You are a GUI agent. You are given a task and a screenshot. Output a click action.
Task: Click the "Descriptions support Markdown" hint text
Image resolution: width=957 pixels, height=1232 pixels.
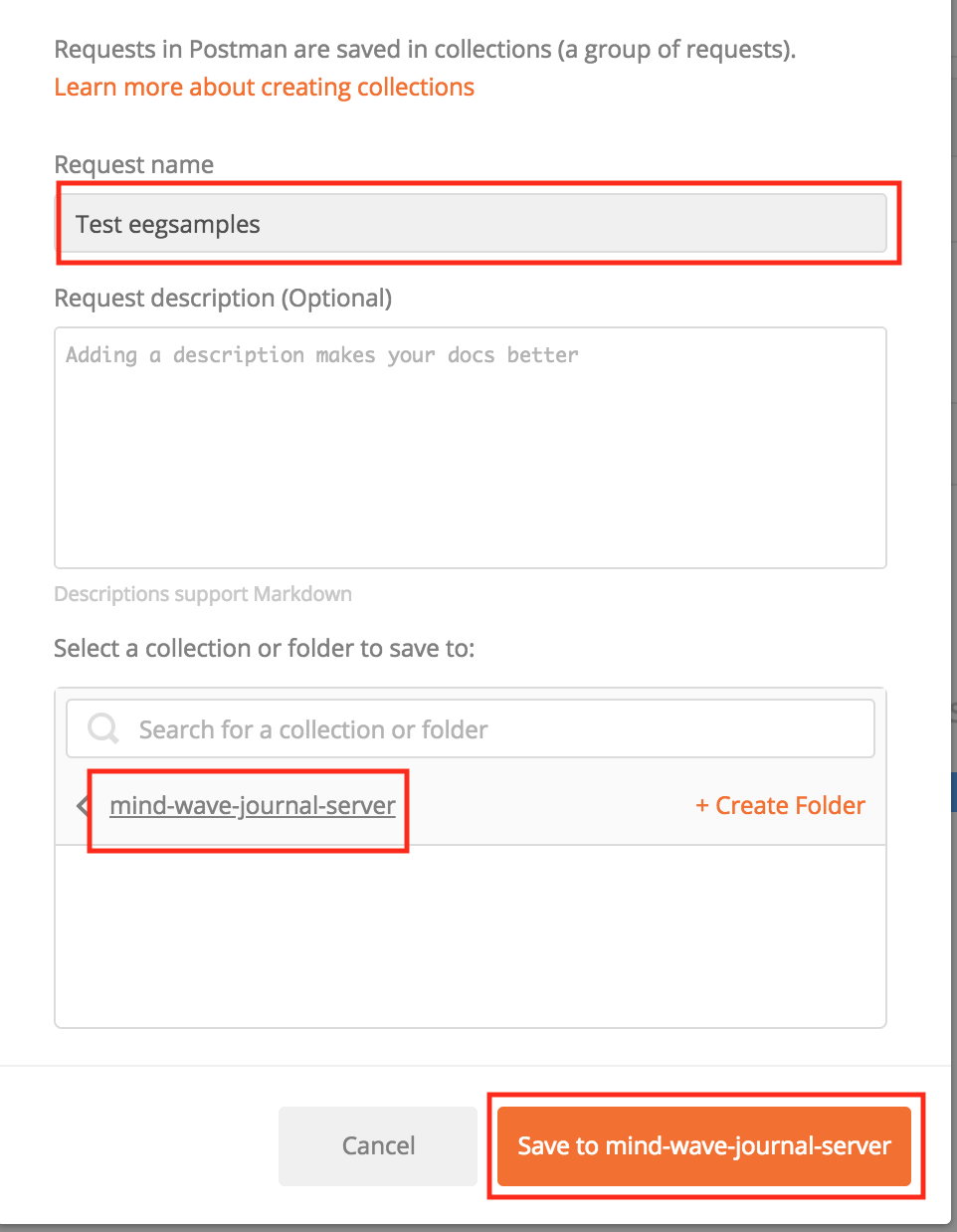[203, 593]
